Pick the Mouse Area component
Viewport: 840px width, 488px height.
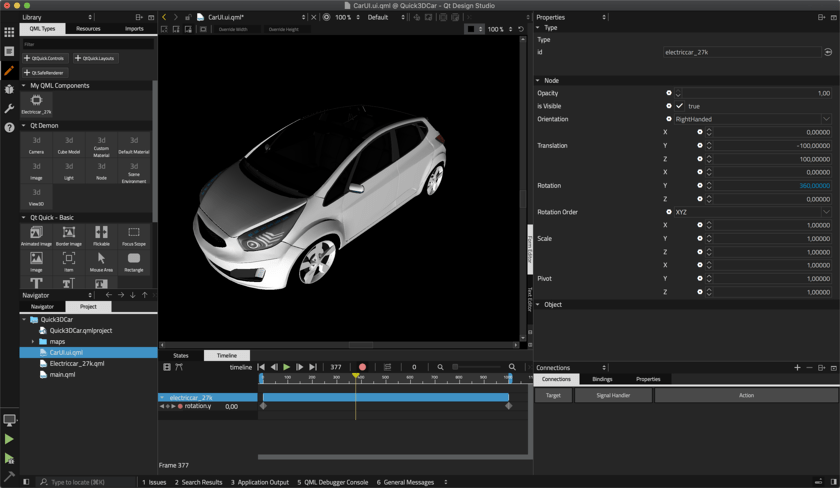[101, 262]
